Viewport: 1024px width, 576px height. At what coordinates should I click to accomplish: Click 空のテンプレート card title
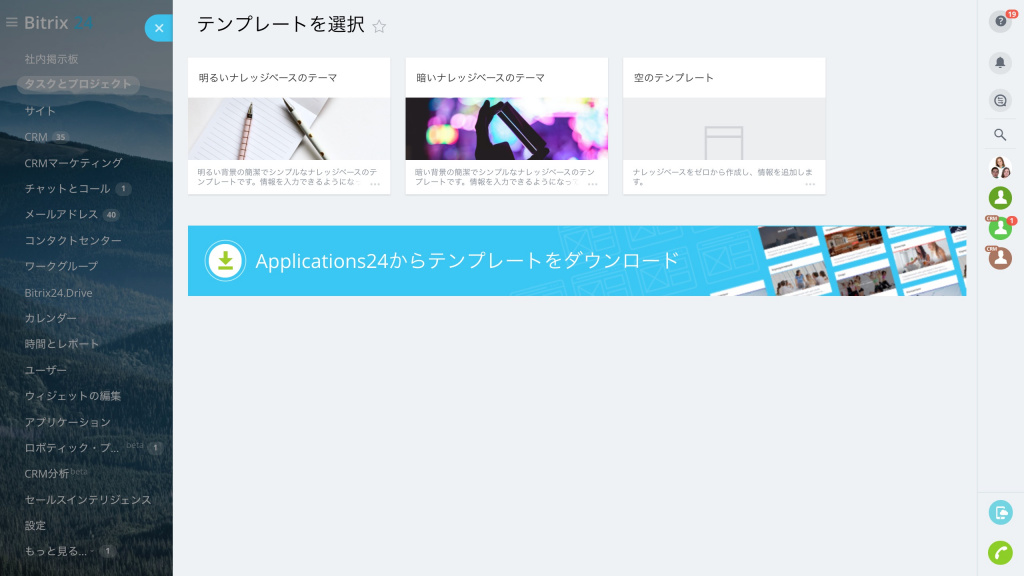(673, 78)
